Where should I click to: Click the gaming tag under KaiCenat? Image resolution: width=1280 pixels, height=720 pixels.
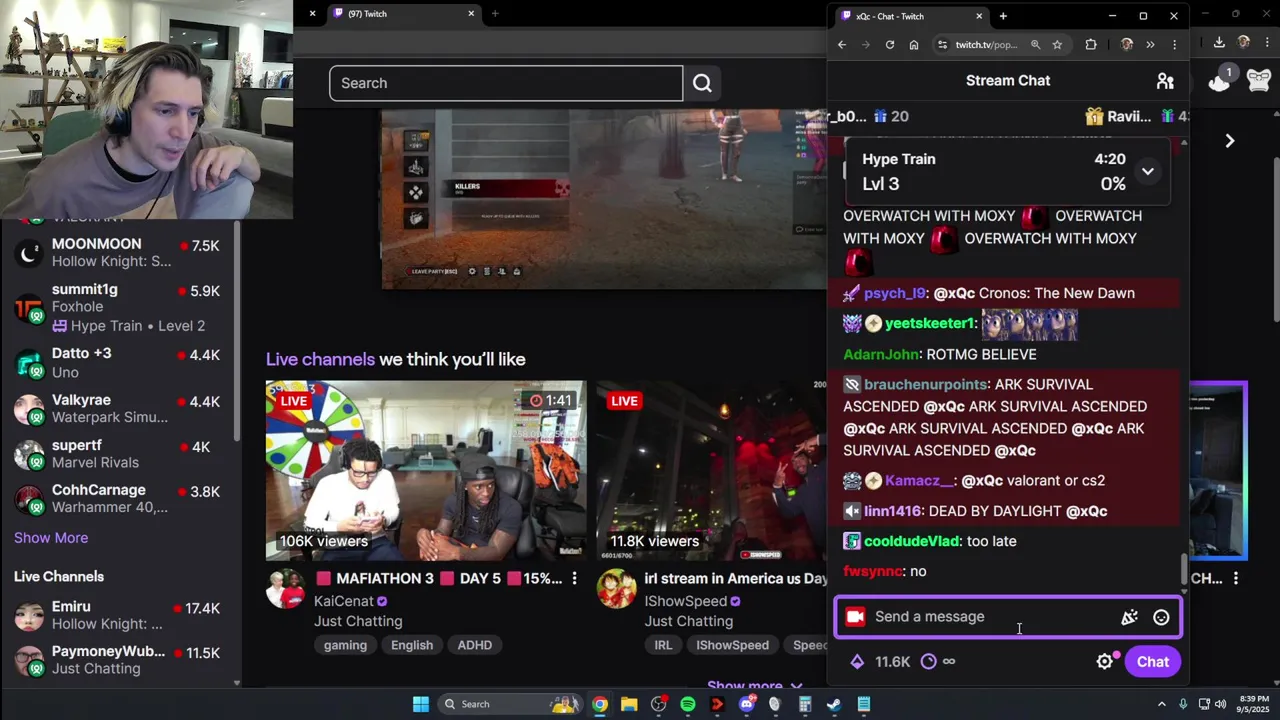(345, 645)
